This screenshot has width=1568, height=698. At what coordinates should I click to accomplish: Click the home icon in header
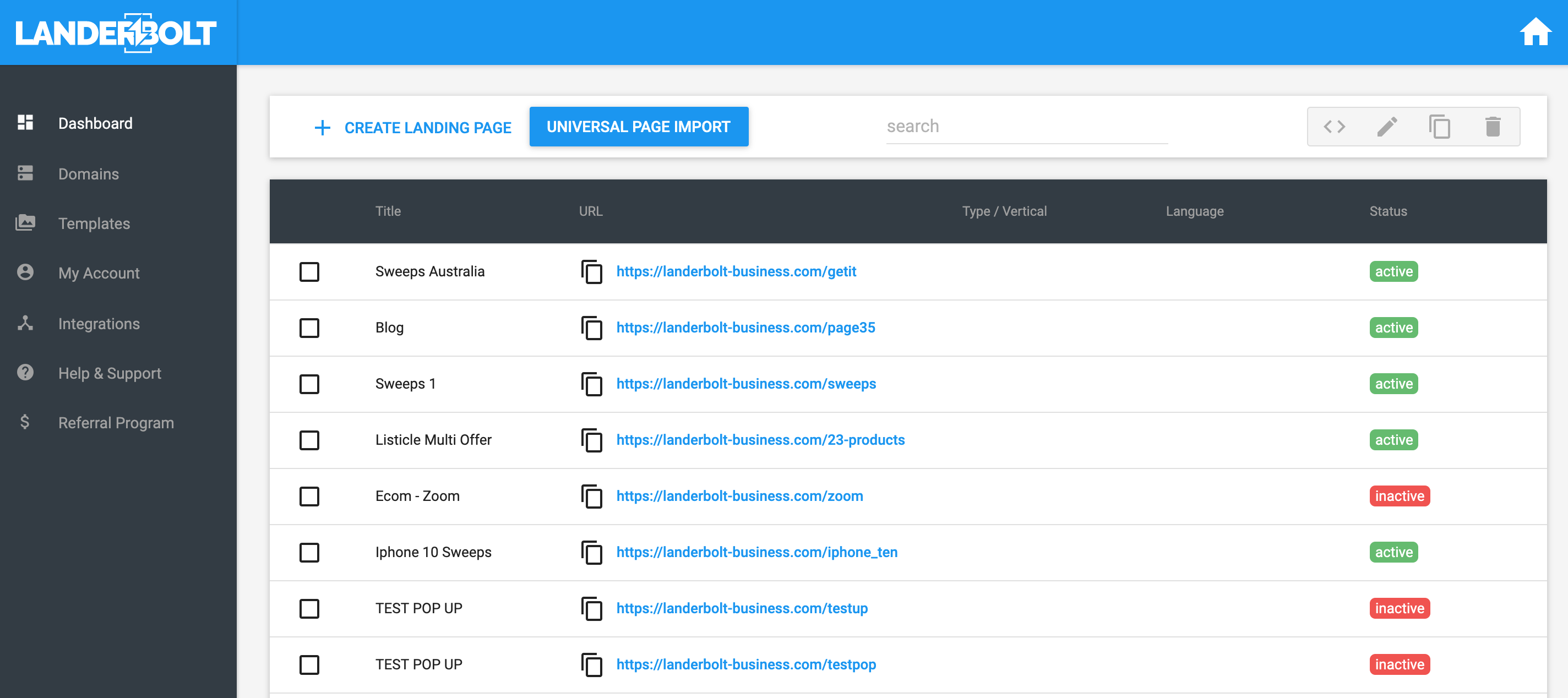1534,31
